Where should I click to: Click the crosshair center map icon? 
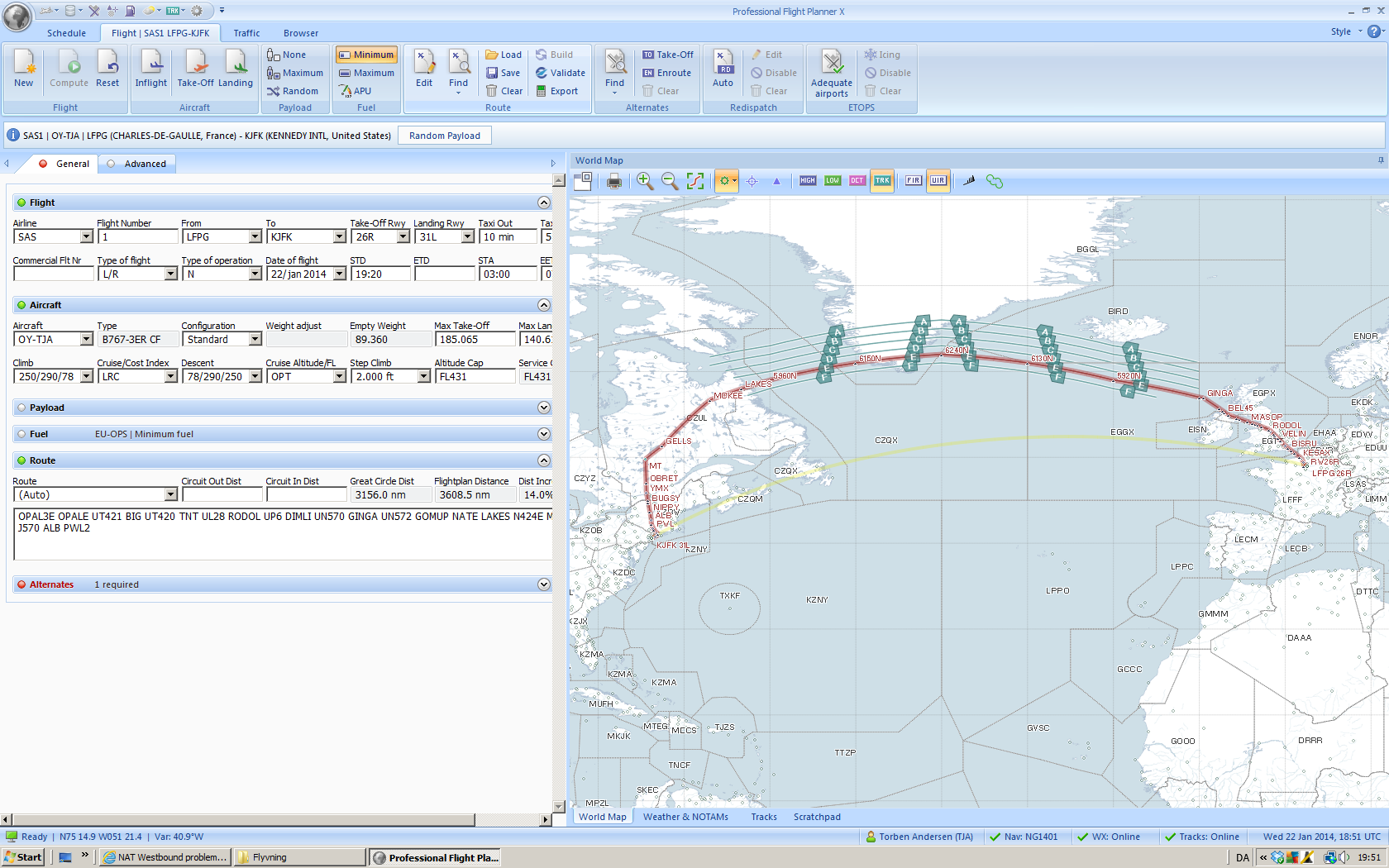click(x=752, y=181)
